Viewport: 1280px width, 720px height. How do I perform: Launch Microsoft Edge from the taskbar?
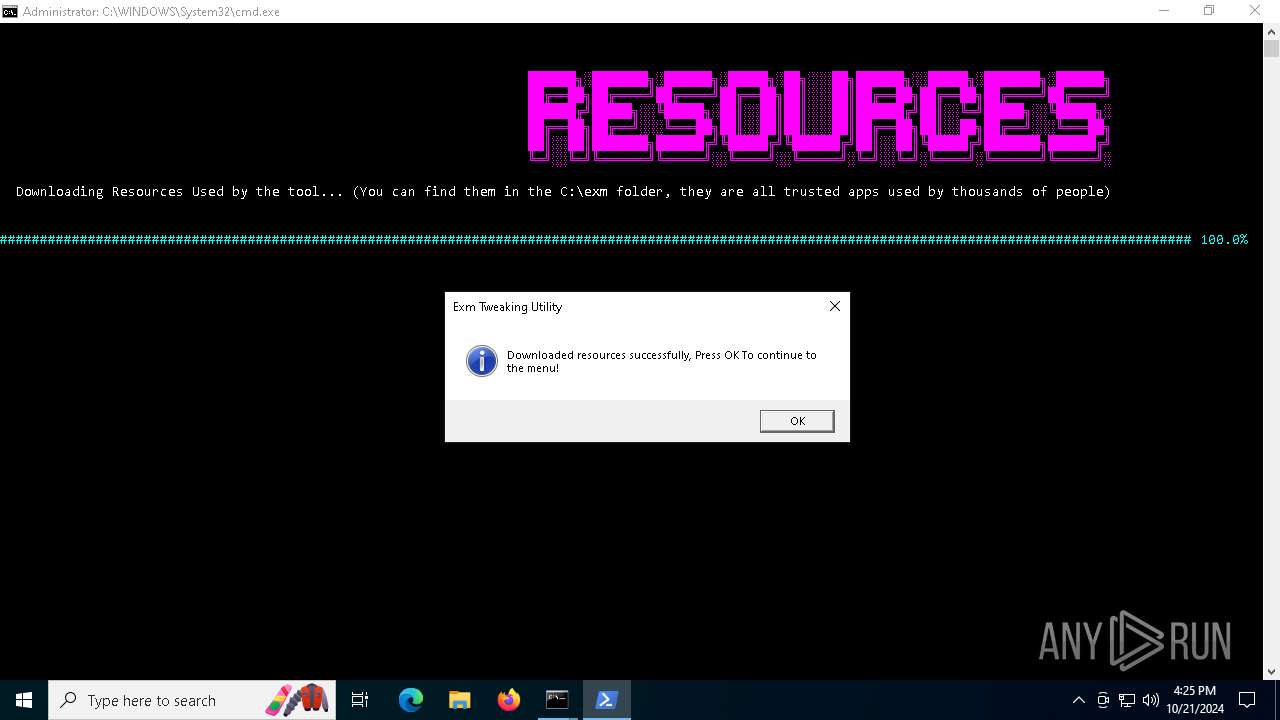[411, 700]
